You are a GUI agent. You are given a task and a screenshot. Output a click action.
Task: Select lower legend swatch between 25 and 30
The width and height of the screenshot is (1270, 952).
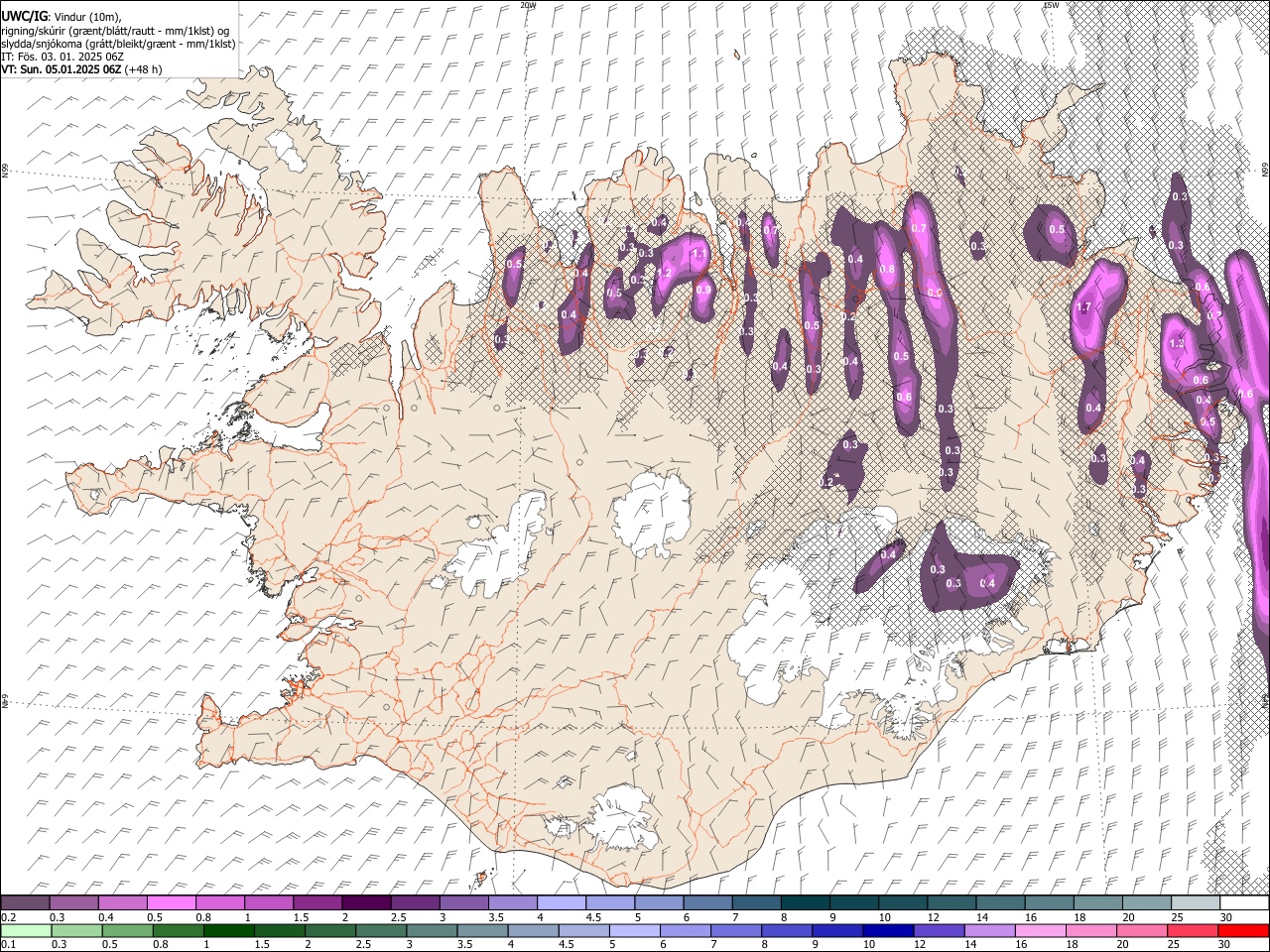click(x=1191, y=930)
